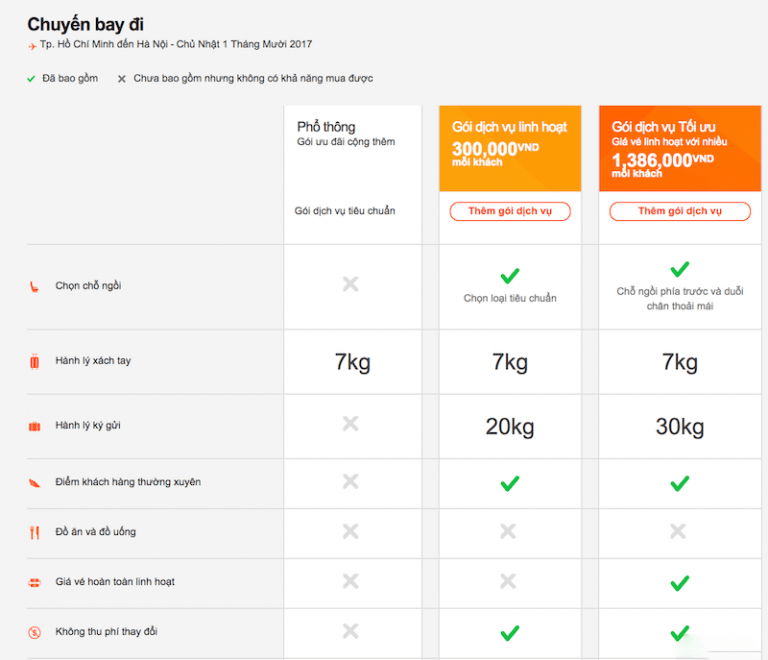768x660 pixels.
Task: Click the Chọn loại tiêu chuẩn seat checkmark
Action: coord(510,275)
